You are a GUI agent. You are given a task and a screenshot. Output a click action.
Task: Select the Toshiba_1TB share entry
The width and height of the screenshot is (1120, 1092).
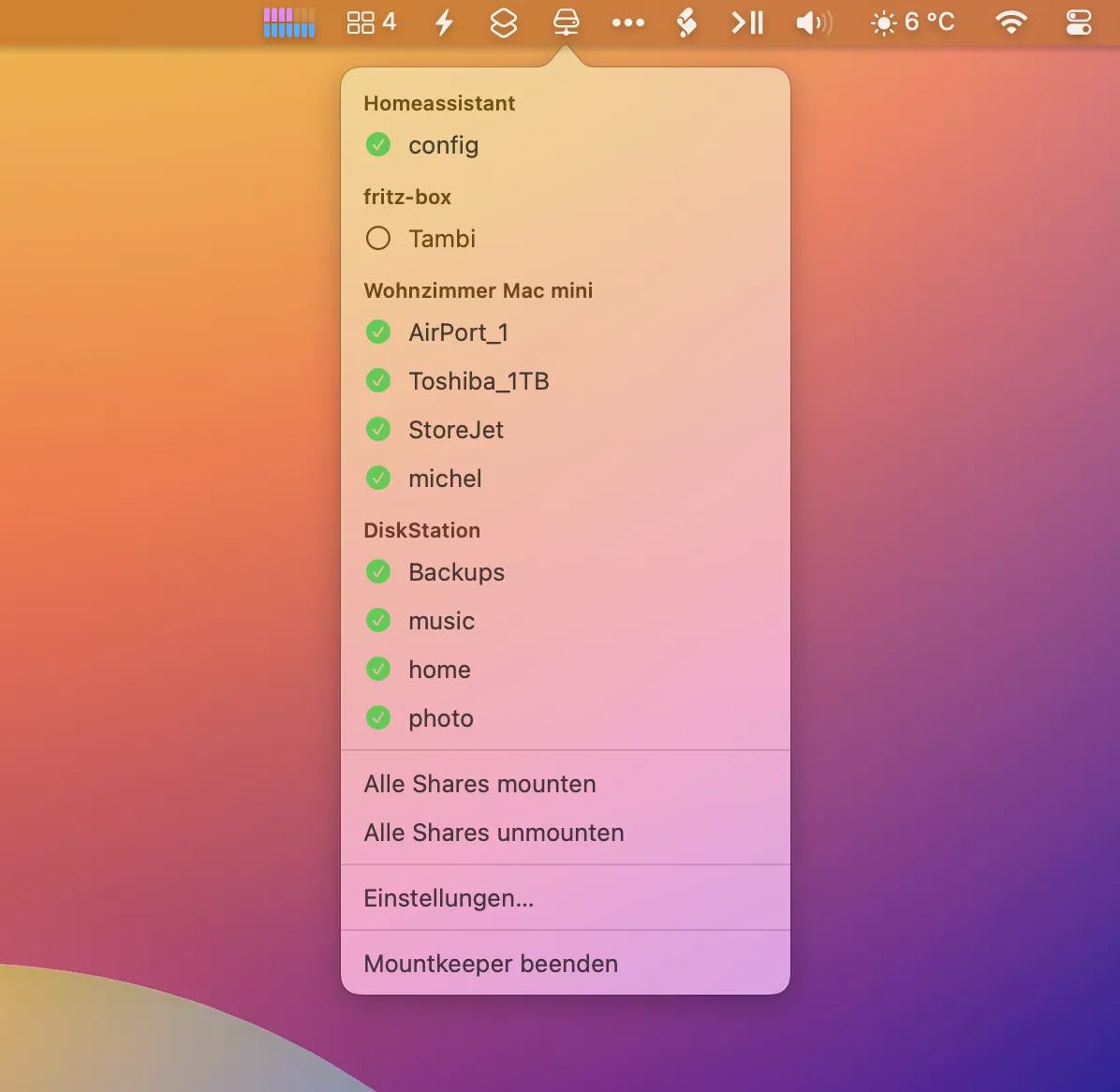click(x=479, y=381)
